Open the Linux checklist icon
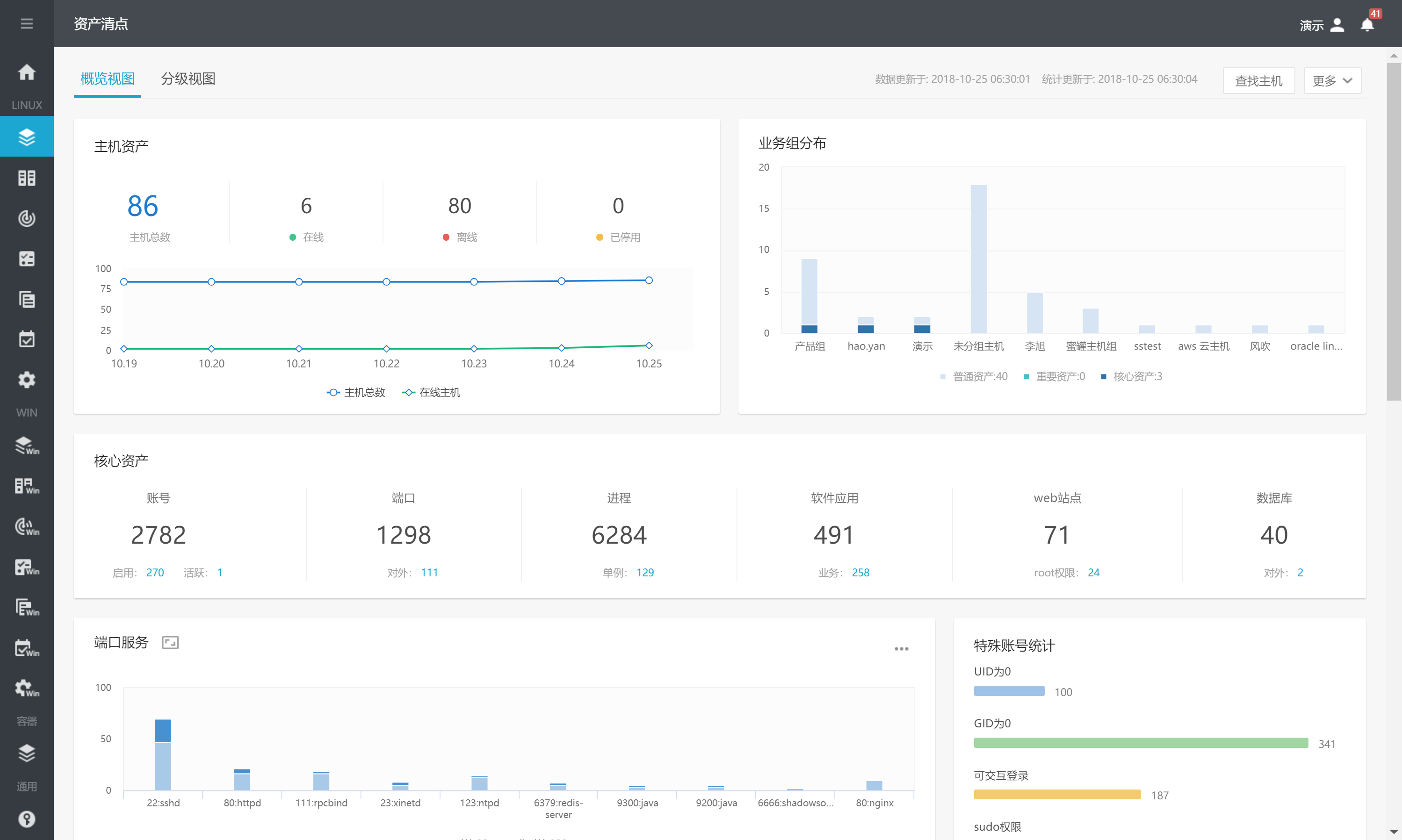The image size is (1402, 840). [27, 258]
